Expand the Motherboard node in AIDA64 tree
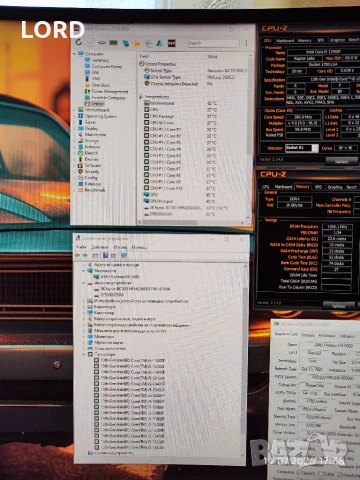This screenshot has width=360, height=480. (74, 110)
